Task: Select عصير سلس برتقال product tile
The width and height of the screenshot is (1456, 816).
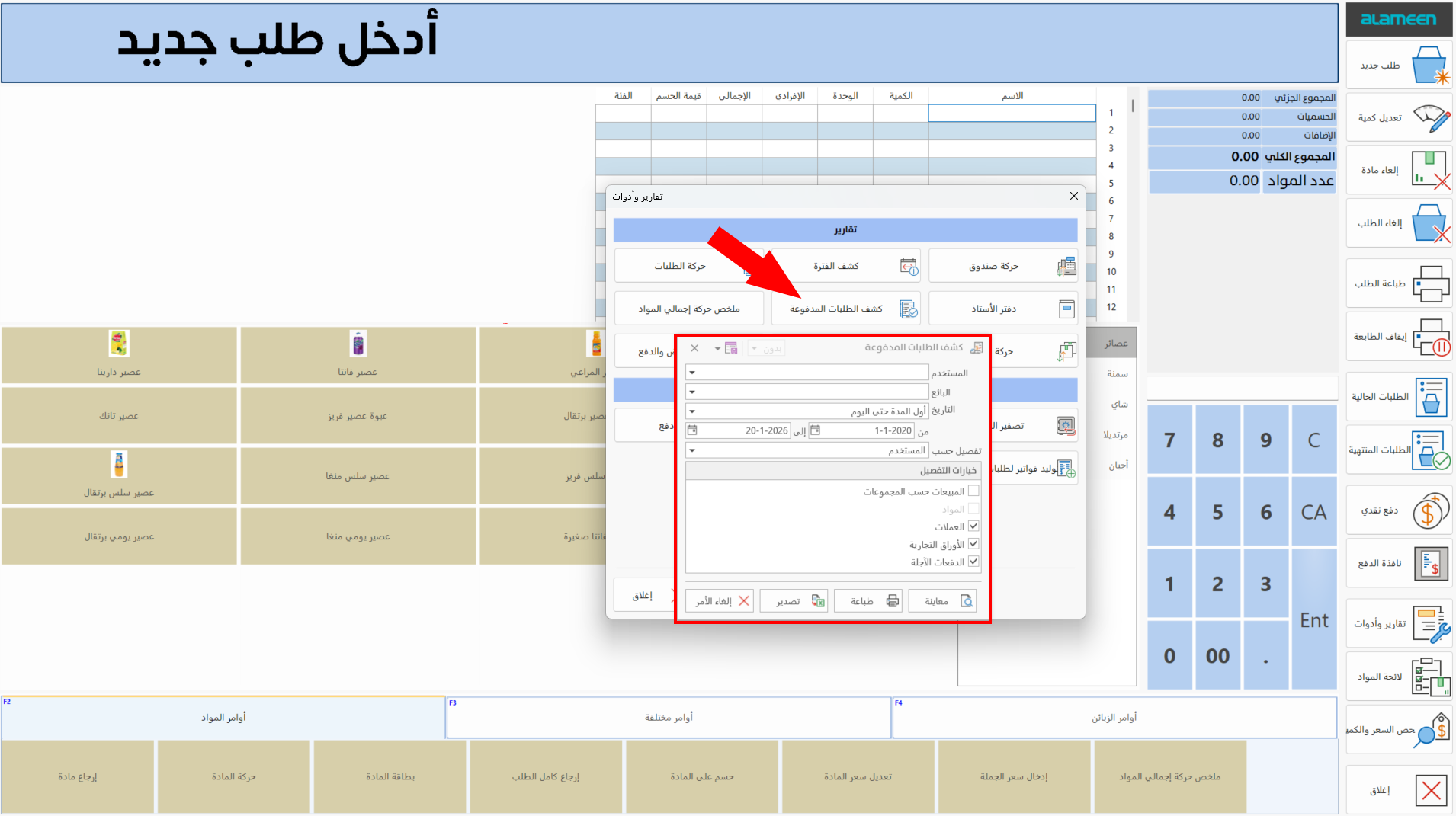Action: point(119,476)
